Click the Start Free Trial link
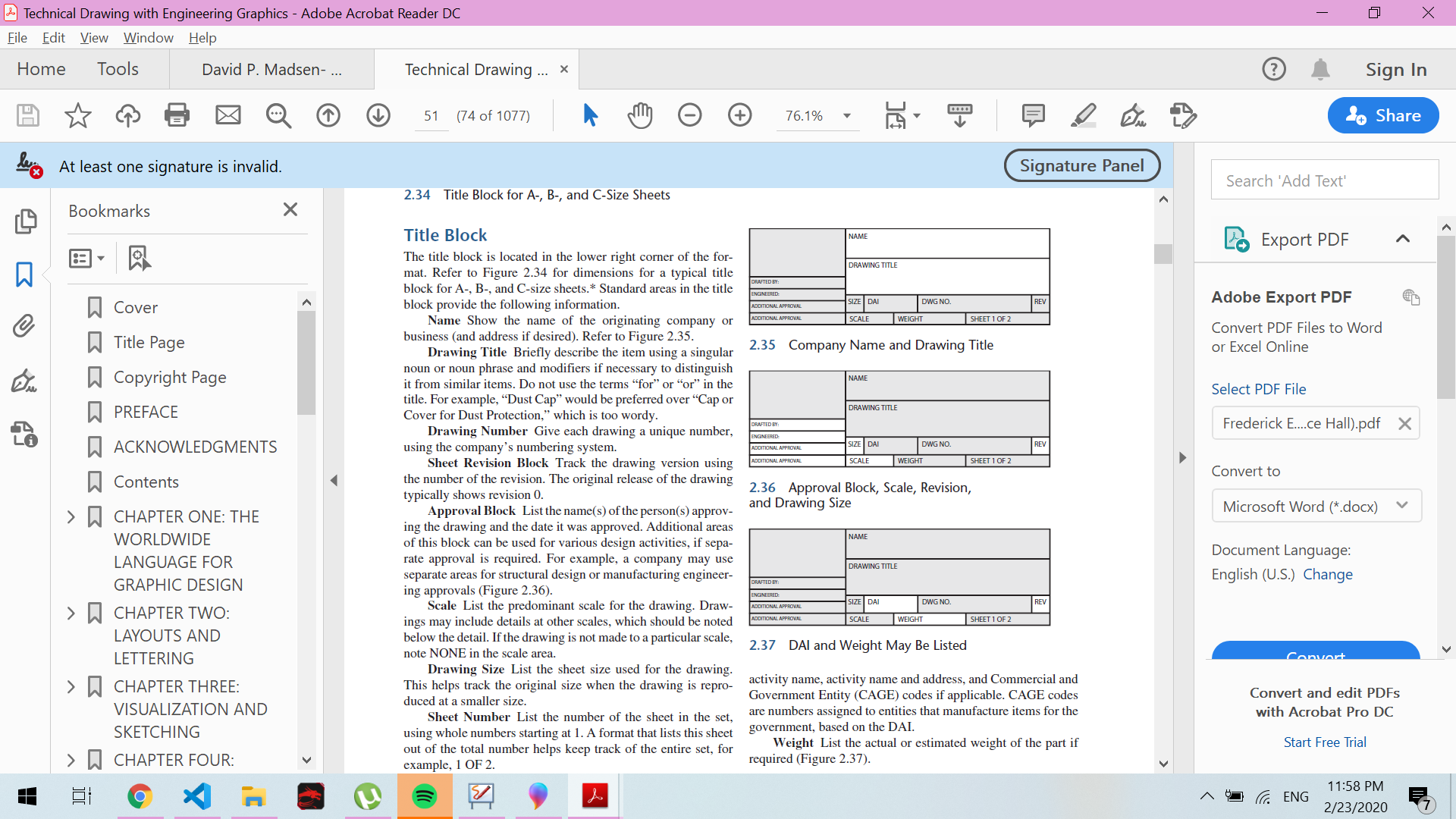1456x819 pixels. click(1324, 742)
